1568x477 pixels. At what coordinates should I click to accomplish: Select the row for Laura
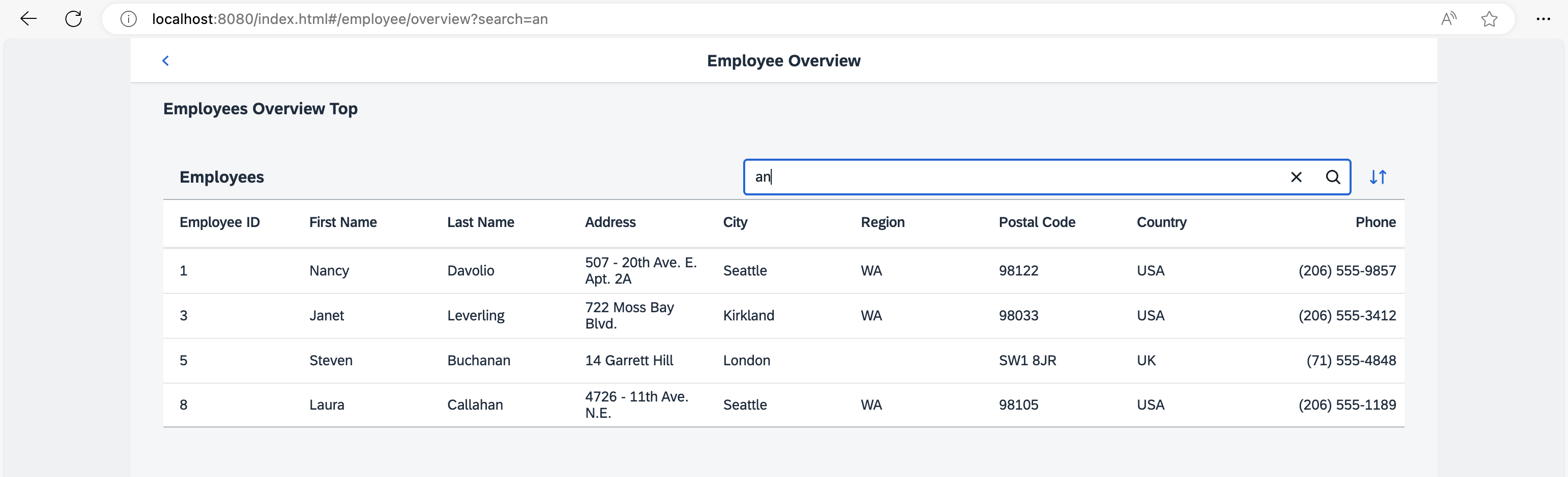click(783, 405)
